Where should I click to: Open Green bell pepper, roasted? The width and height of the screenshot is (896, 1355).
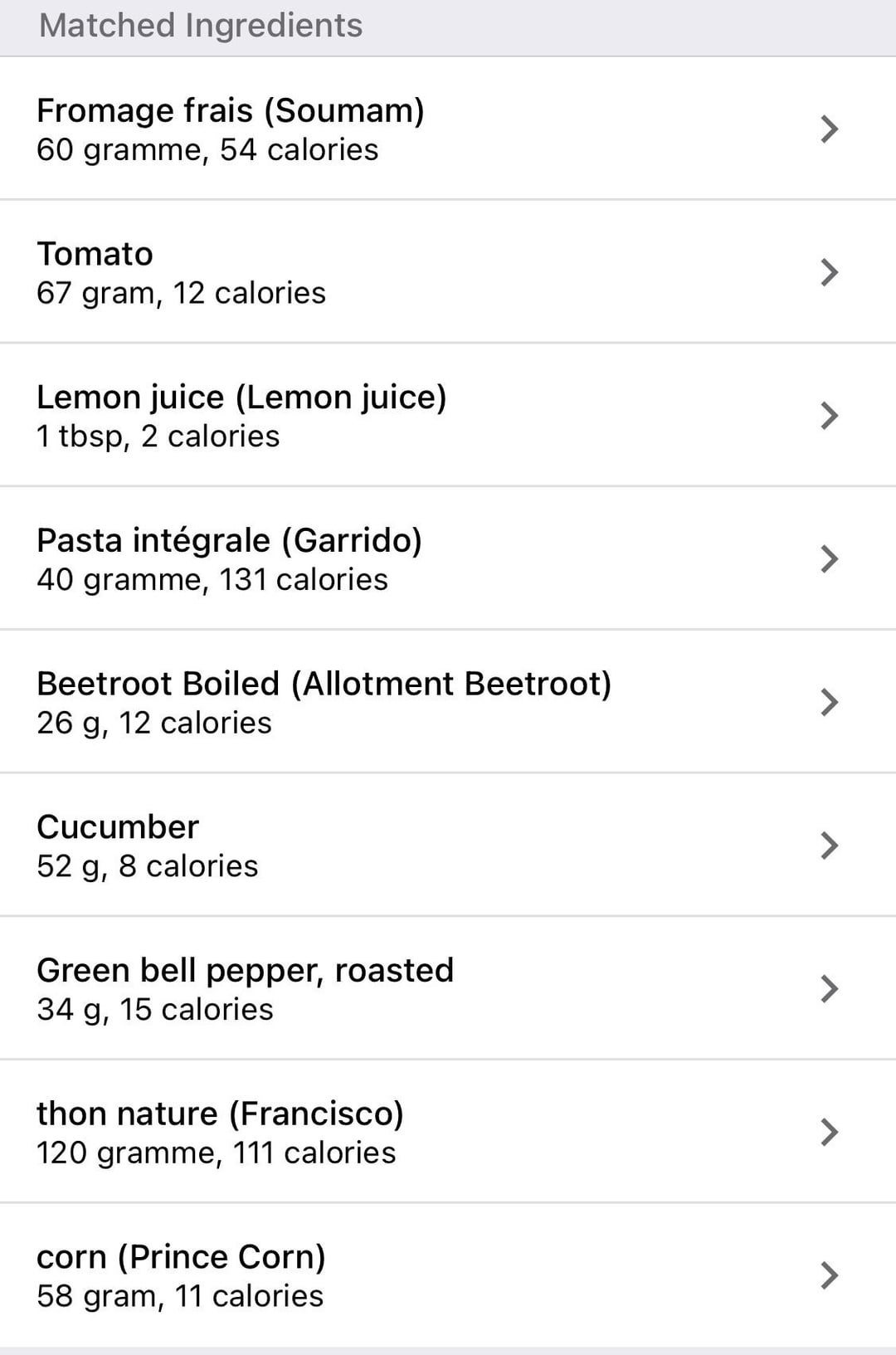pyautogui.click(x=245, y=988)
